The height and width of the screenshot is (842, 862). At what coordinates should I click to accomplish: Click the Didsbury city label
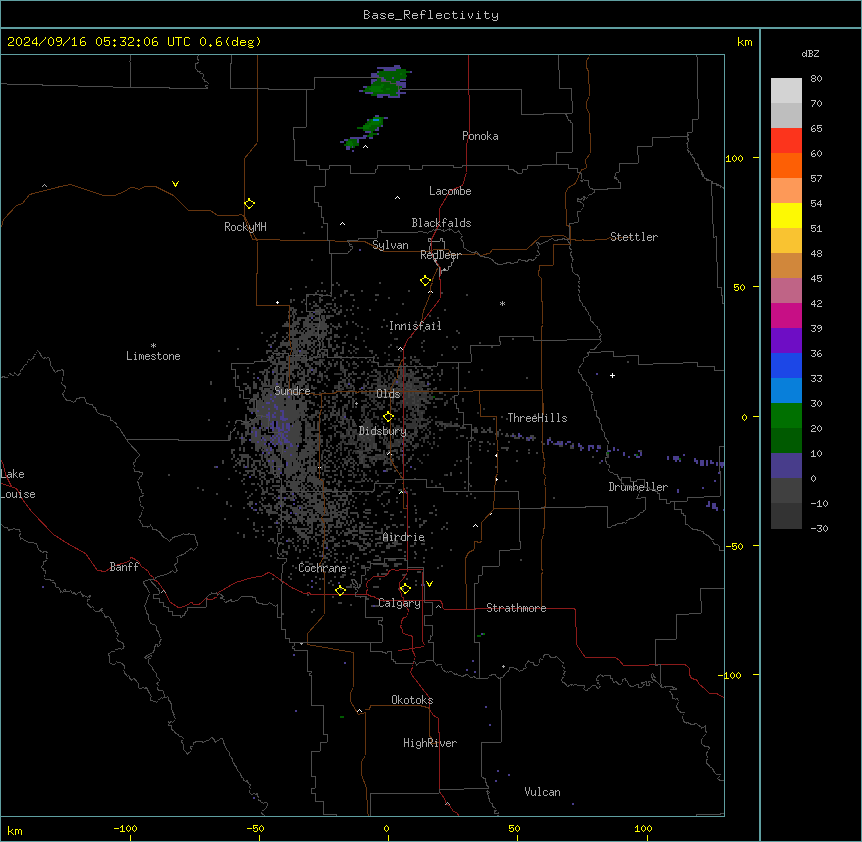point(383,431)
